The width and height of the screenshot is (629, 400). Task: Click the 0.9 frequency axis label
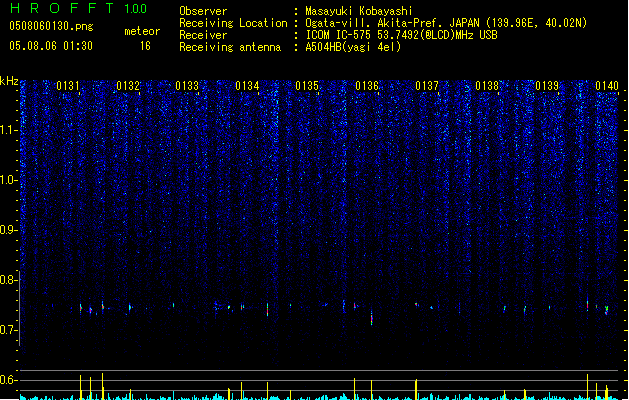(8, 230)
